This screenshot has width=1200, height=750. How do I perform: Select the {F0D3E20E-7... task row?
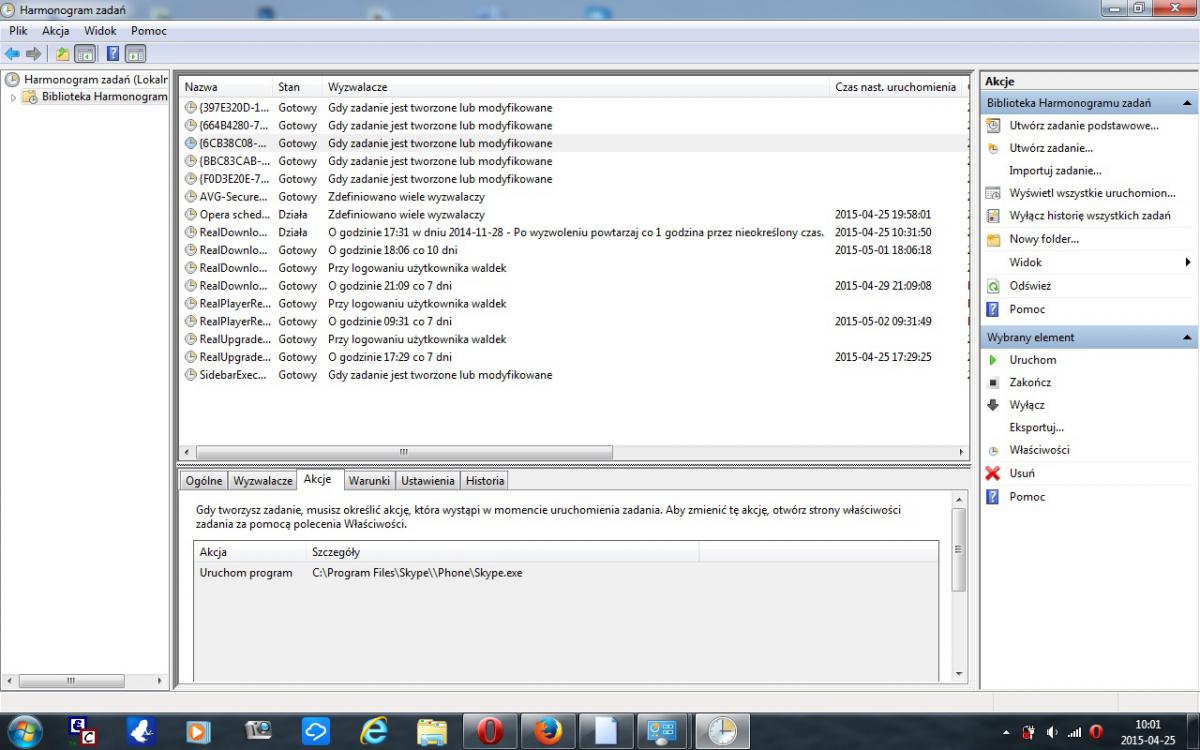click(573, 179)
